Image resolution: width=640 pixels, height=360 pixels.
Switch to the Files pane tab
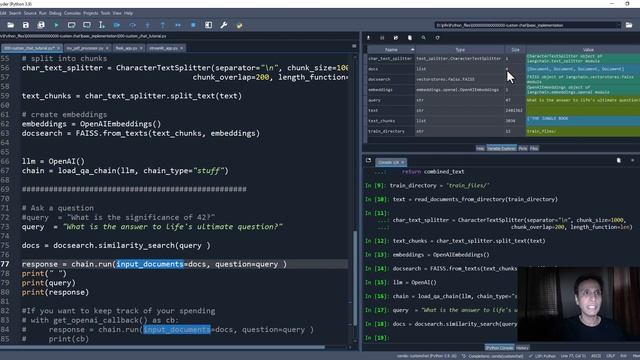(534, 149)
